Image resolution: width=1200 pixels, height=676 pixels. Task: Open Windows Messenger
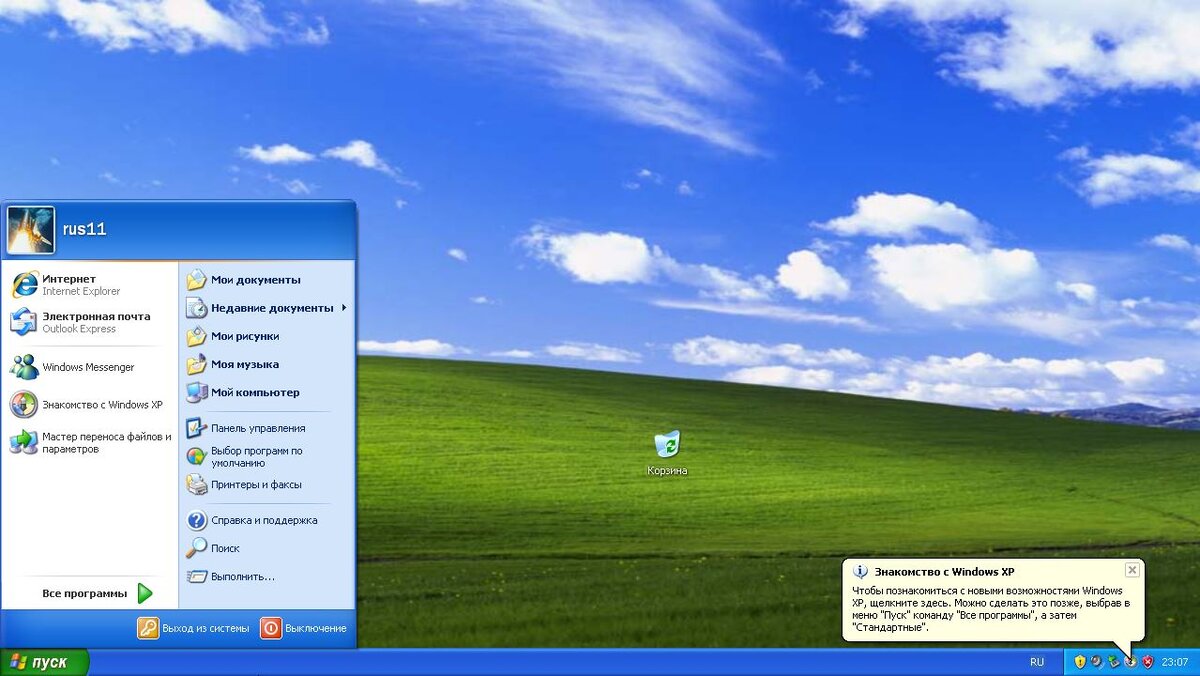90,367
